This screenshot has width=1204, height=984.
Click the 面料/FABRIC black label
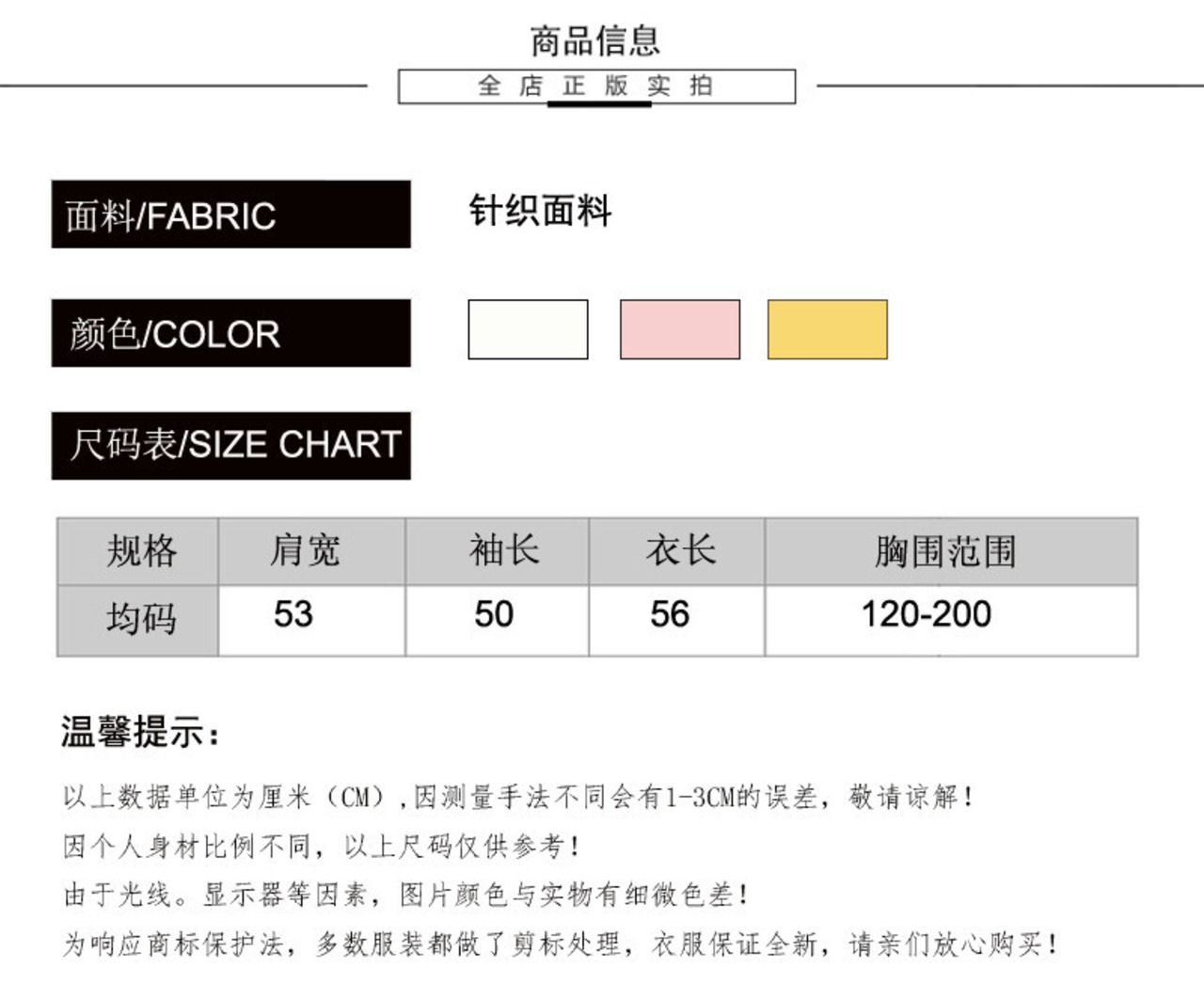click(230, 214)
